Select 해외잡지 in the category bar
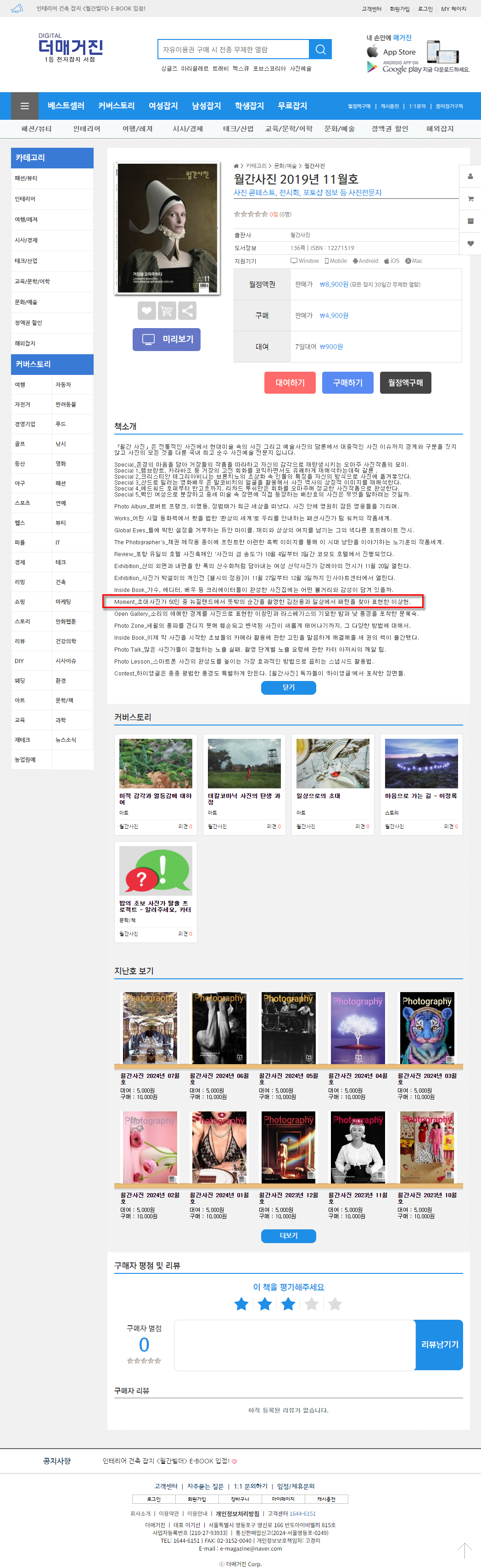This screenshot has width=481, height=1568. point(440,128)
